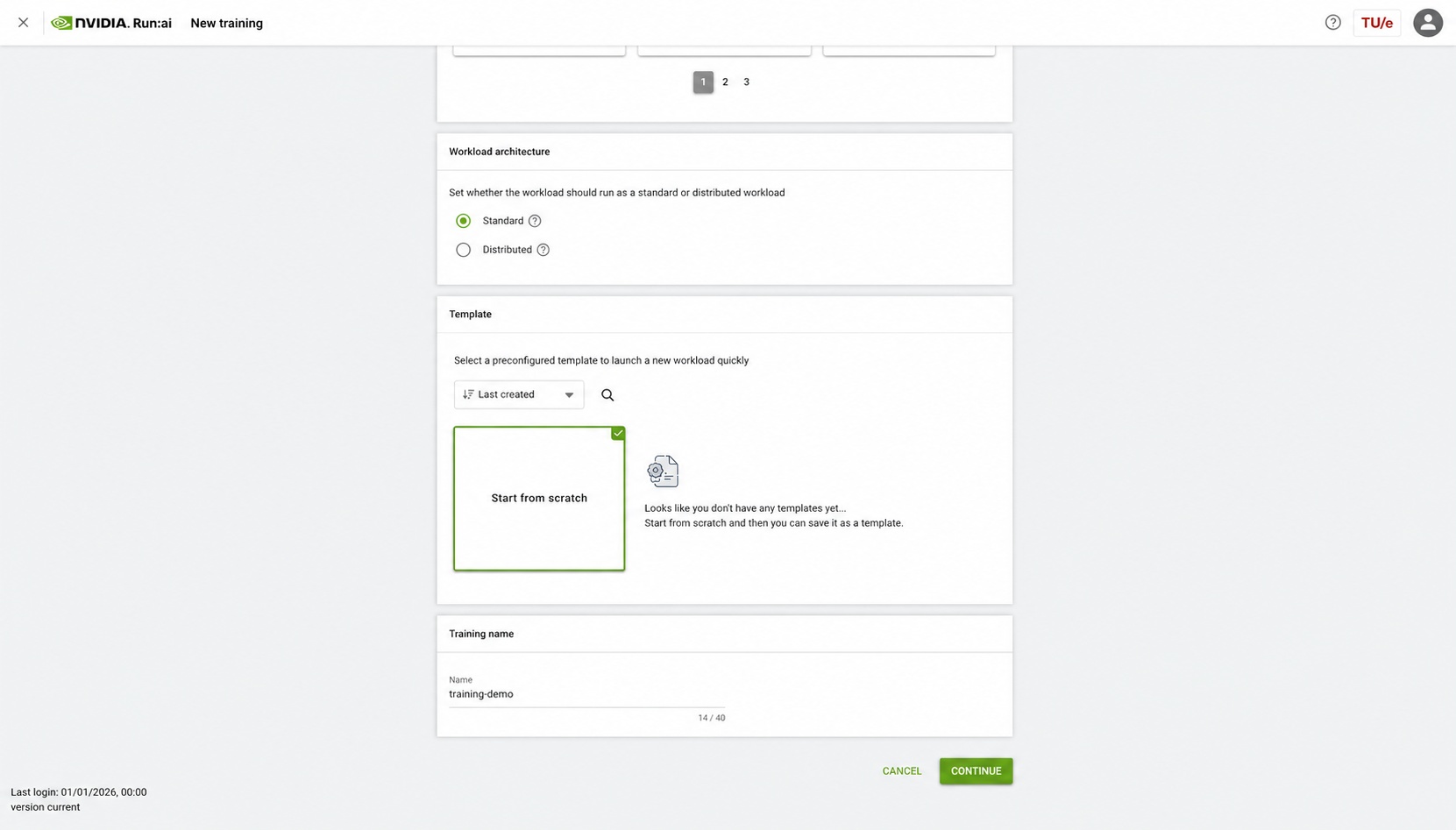The height and width of the screenshot is (830, 1456).
Task: Choose the Start from scratch card
Action: point(539,498)
